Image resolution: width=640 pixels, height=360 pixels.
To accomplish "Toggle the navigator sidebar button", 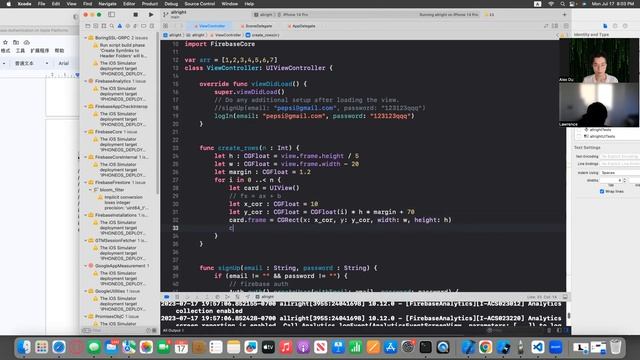I will pos(111,14).
